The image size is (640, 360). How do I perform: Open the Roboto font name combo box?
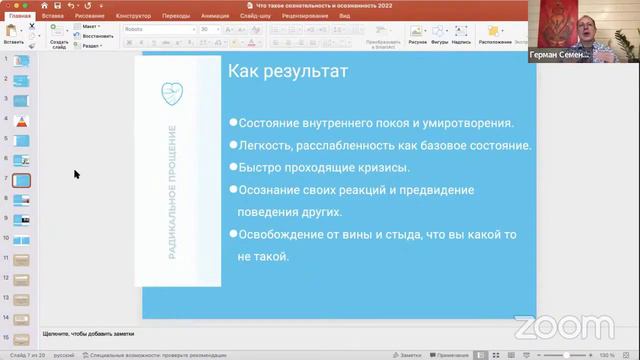(160, 29)
